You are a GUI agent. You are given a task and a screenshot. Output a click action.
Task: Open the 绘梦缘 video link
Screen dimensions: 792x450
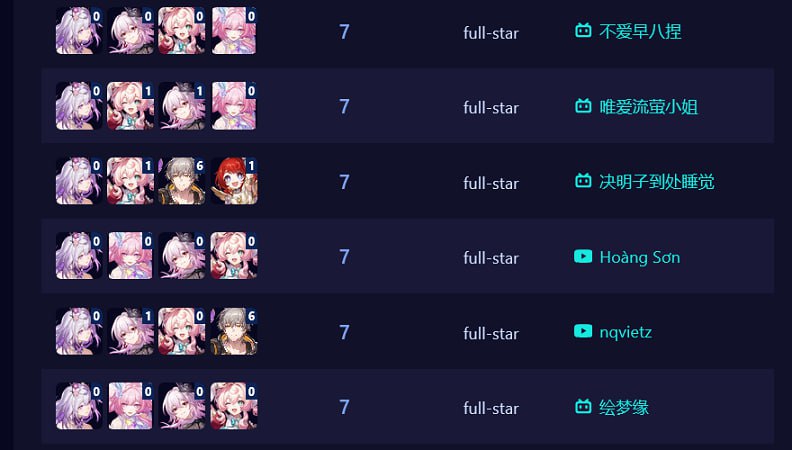pyautogui.click(x=624, y=407)
